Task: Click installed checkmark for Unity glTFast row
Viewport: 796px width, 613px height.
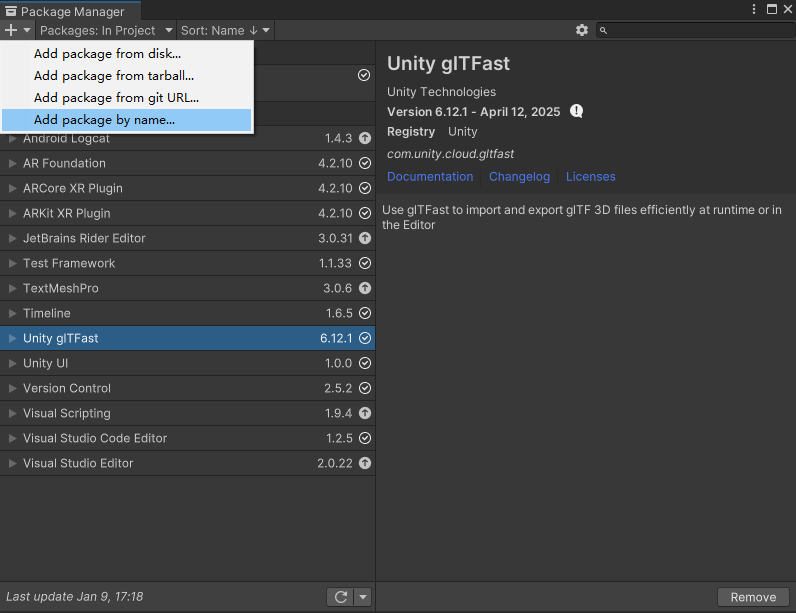Action: coord(365,338)
